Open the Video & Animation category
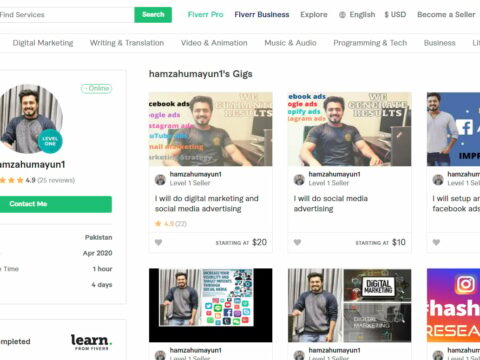Screen dimensions: 480x360 point(214,43)
